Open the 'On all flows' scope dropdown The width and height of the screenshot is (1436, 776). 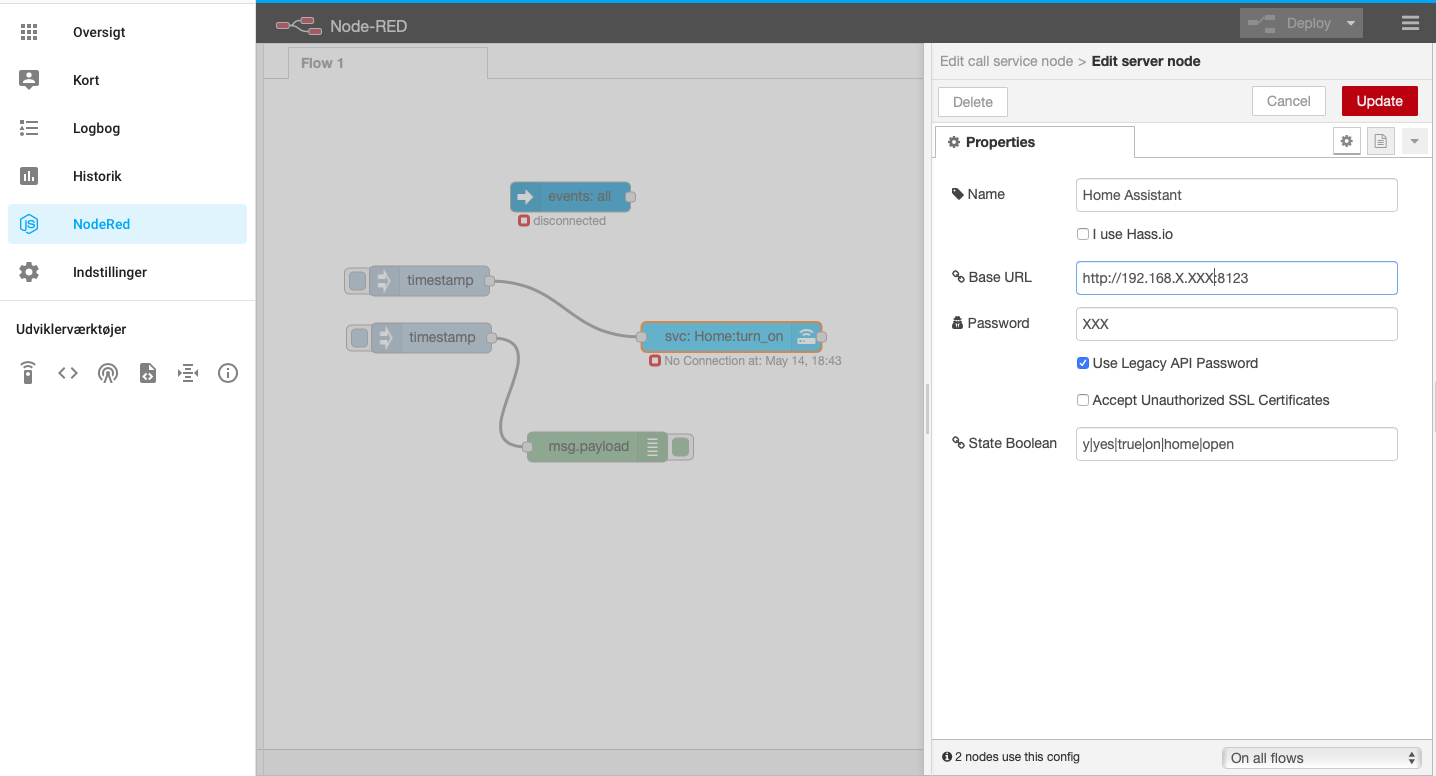[1322, 758]
